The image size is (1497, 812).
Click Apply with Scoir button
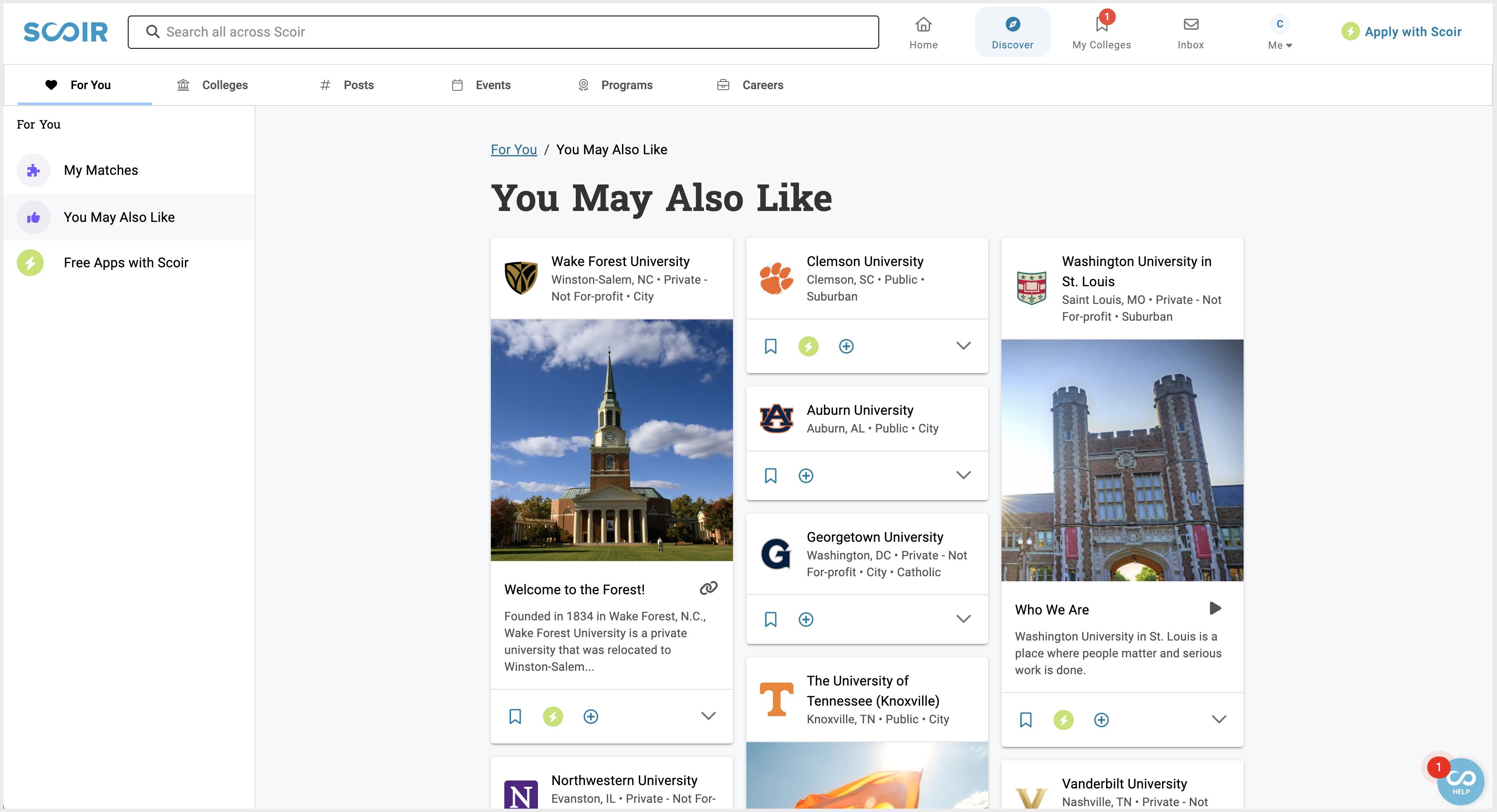[x=1401, y=32]
